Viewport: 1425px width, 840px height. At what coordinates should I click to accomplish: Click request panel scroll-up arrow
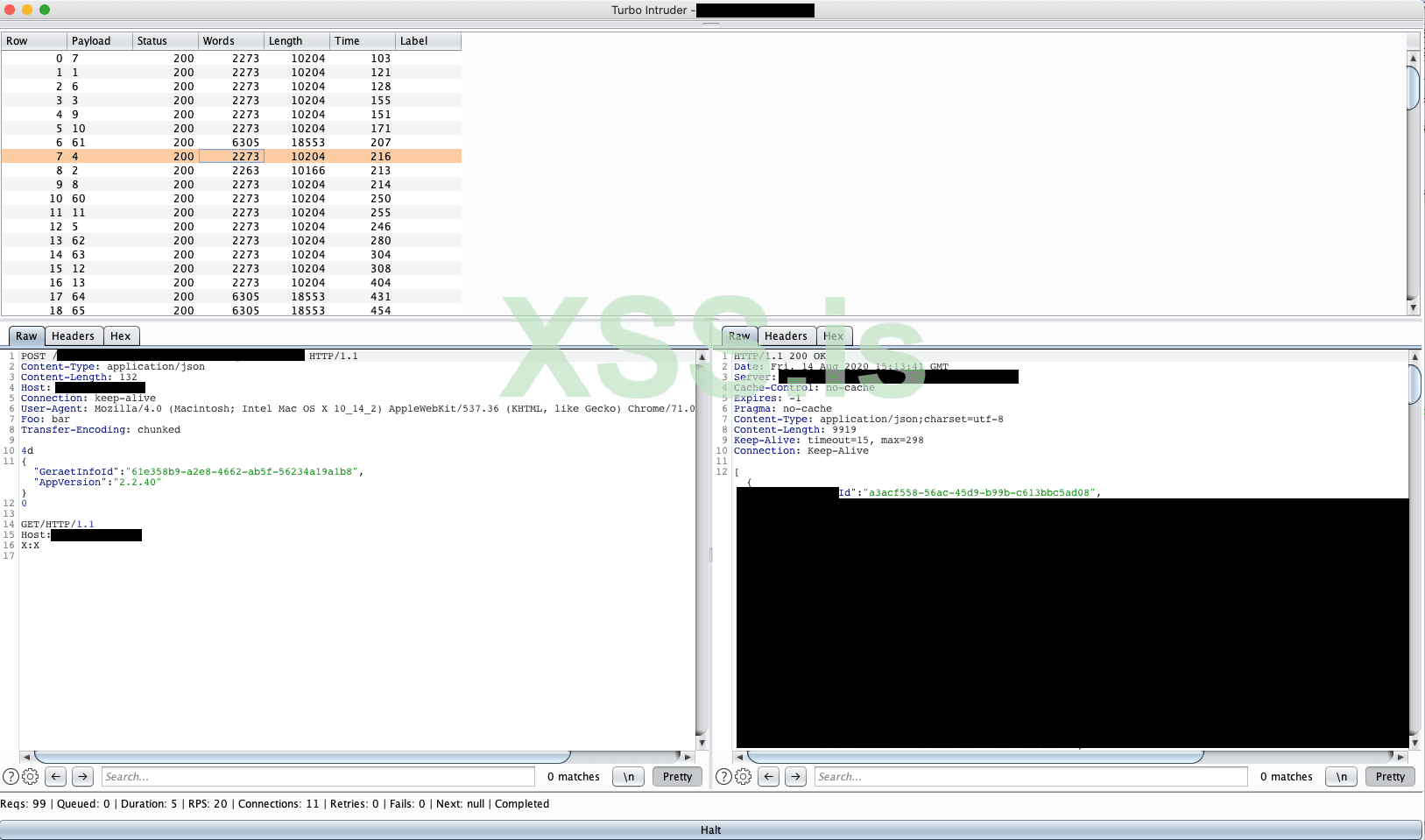(x=702, y=357)
